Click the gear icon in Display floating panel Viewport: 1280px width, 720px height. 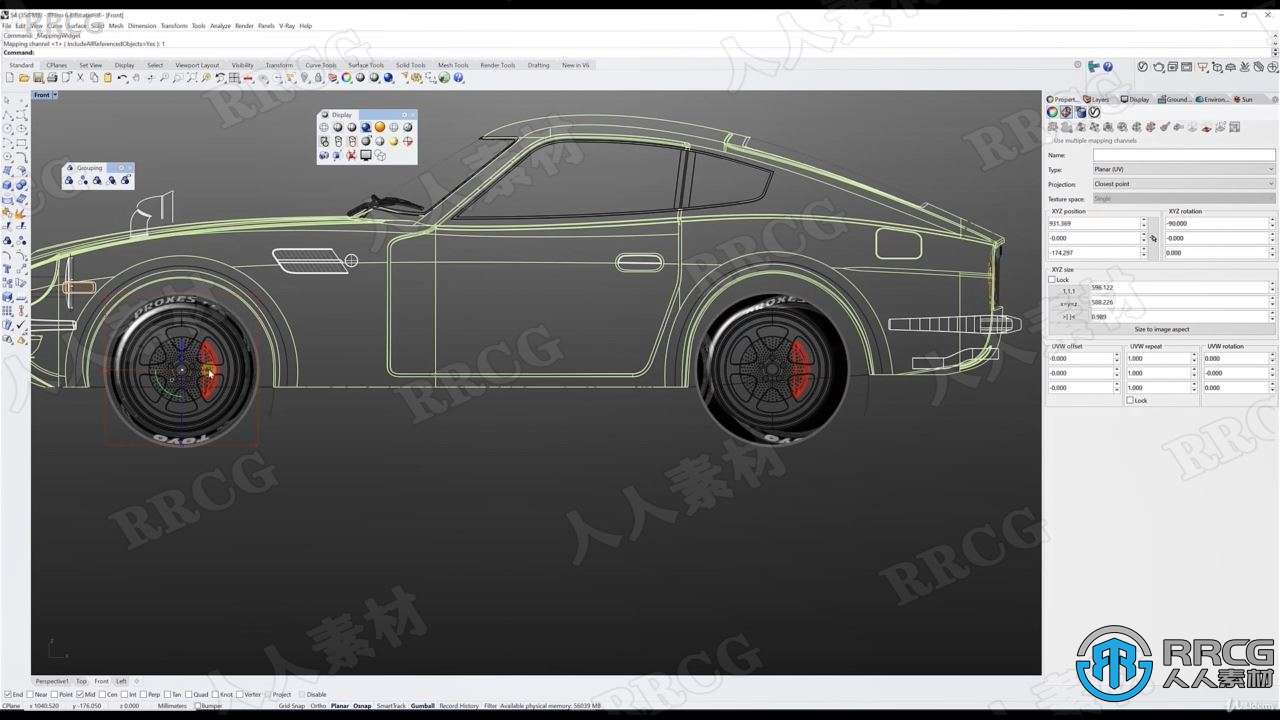click(404, 115)
